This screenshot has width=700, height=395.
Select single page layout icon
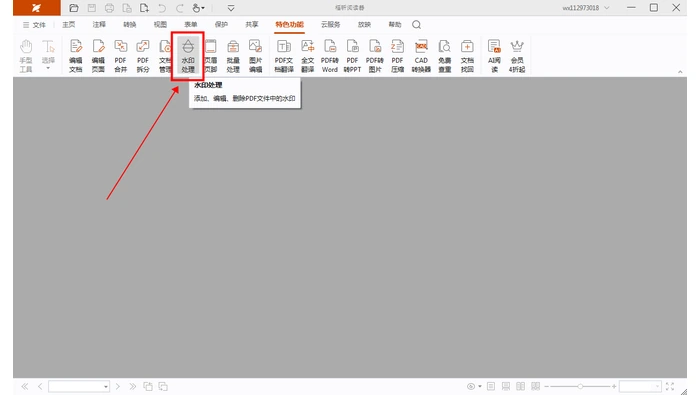(491, 387)
